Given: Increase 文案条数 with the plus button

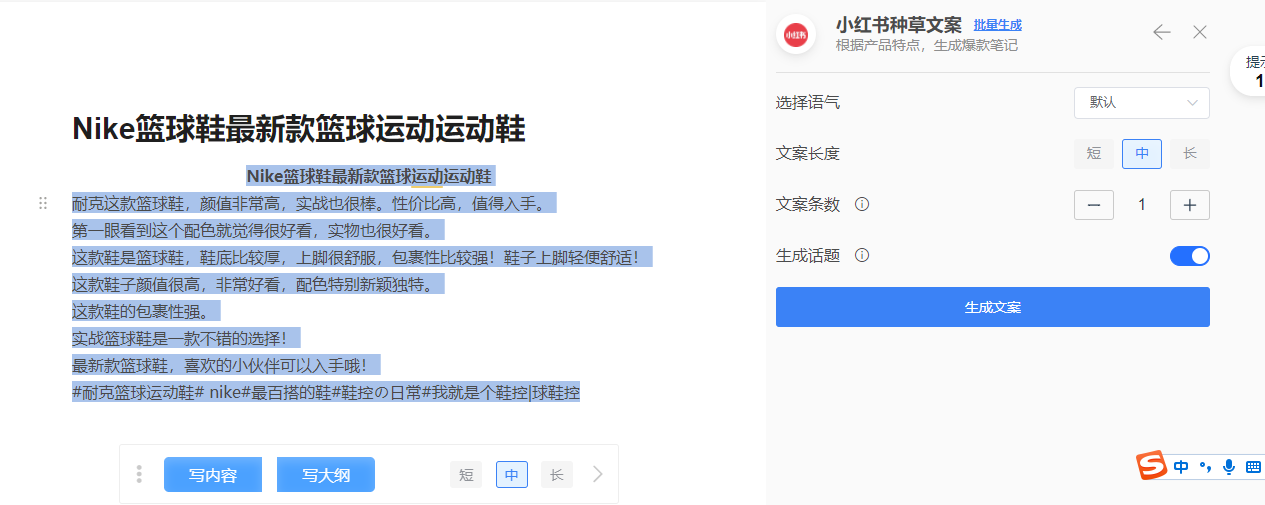Looking at the screenshot, I should tap(1190, 205).
